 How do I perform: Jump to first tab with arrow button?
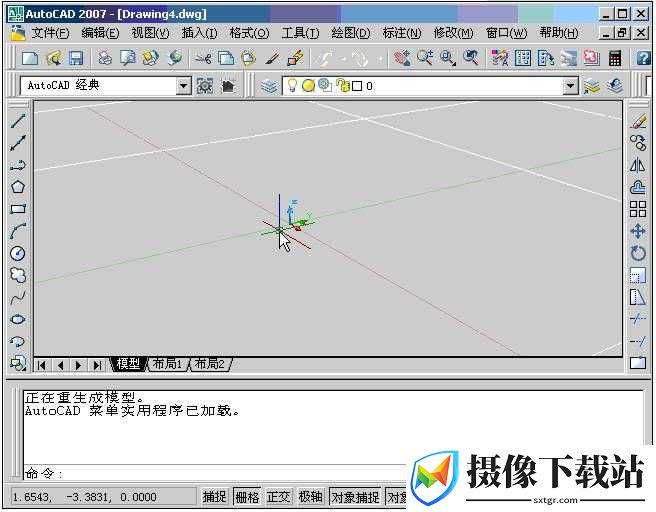(x=42, y=365)
